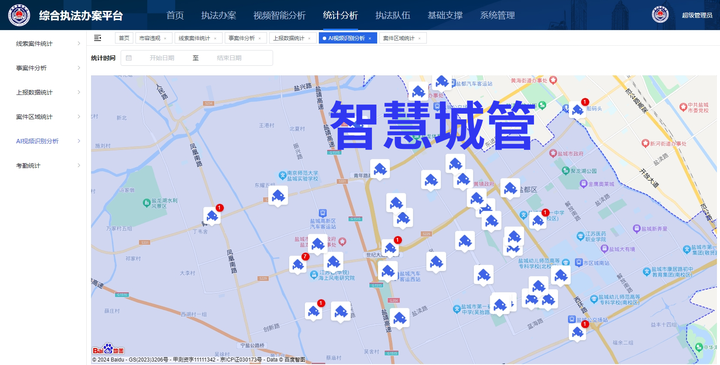Expand the 线索案件统计 sidebar chevron
Viewport: 720px width, 365px height.
79,44
